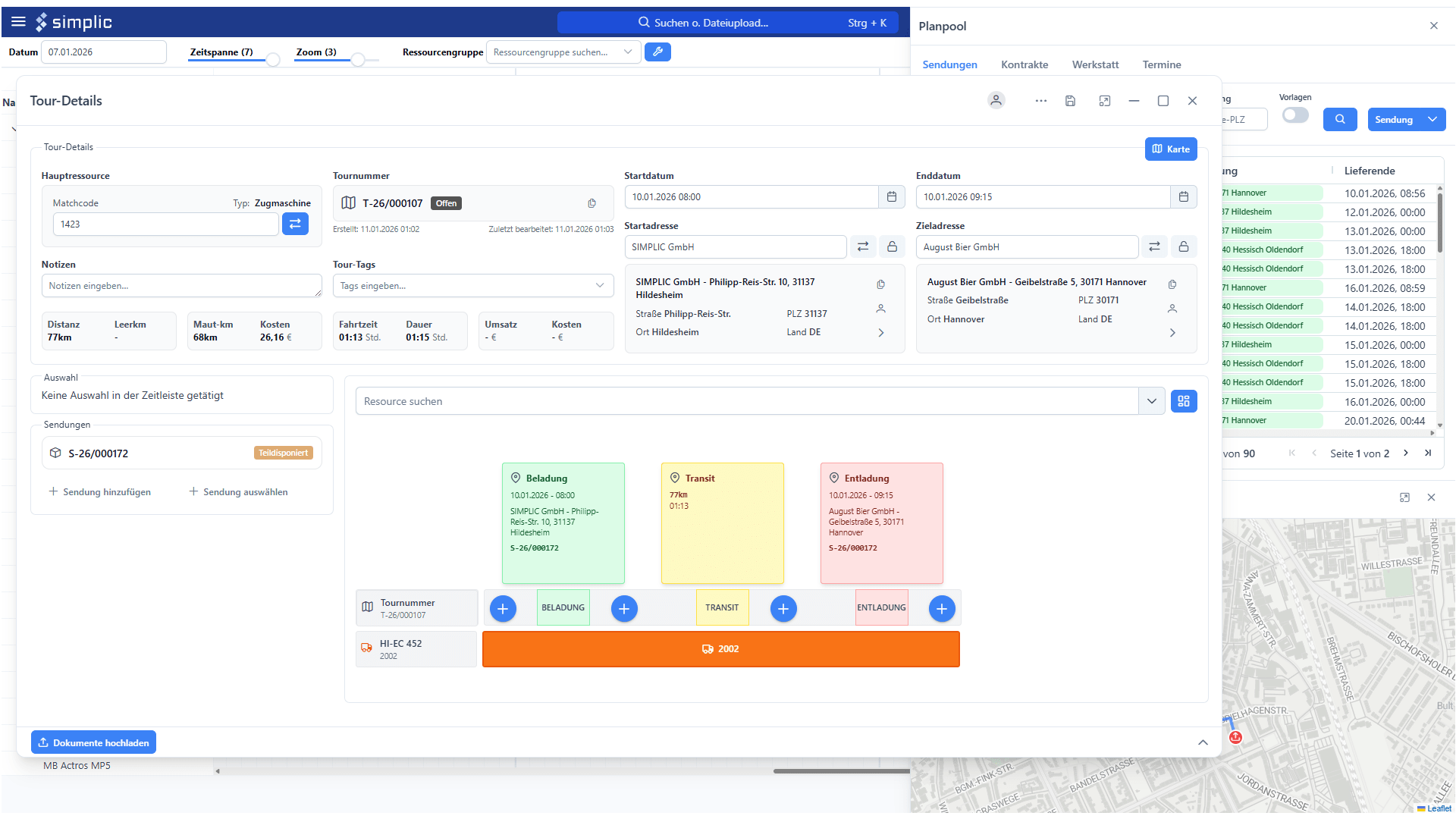Open the Karte map view button
This screenshot has width=1456, height=819.
pos(1170,149)
